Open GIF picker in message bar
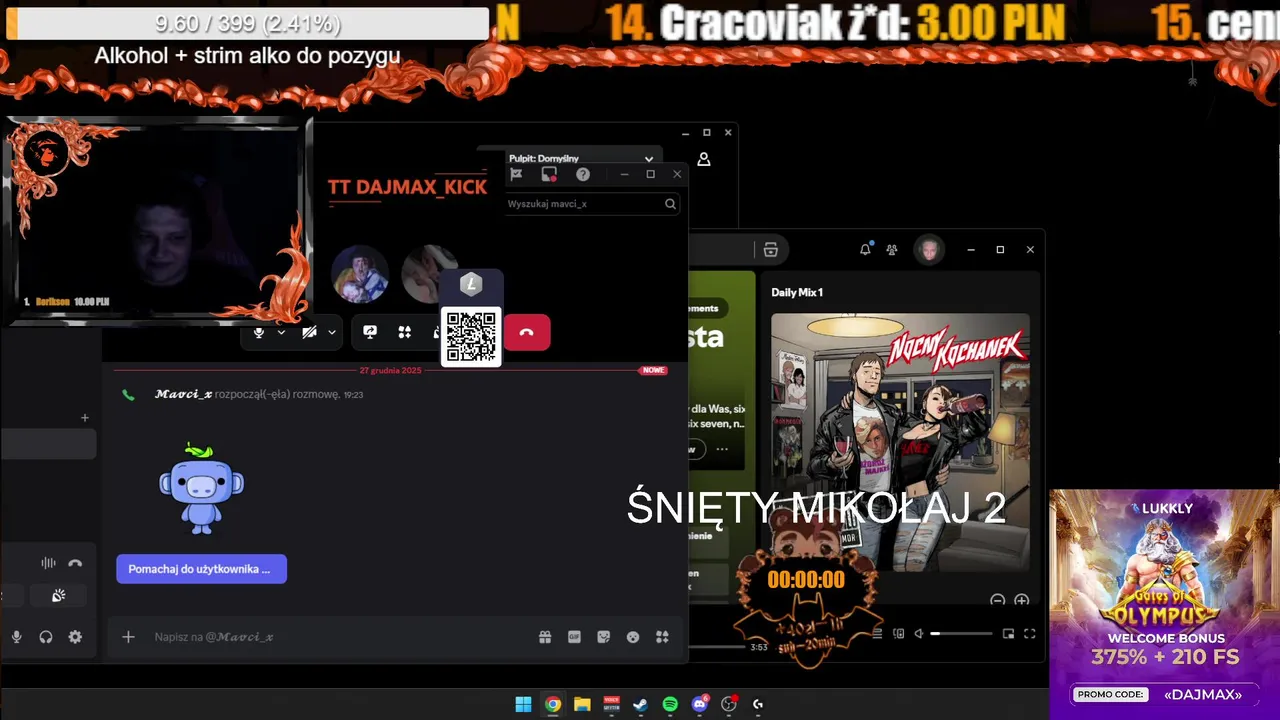This screenshot has width=1280, height=720. 575,636
